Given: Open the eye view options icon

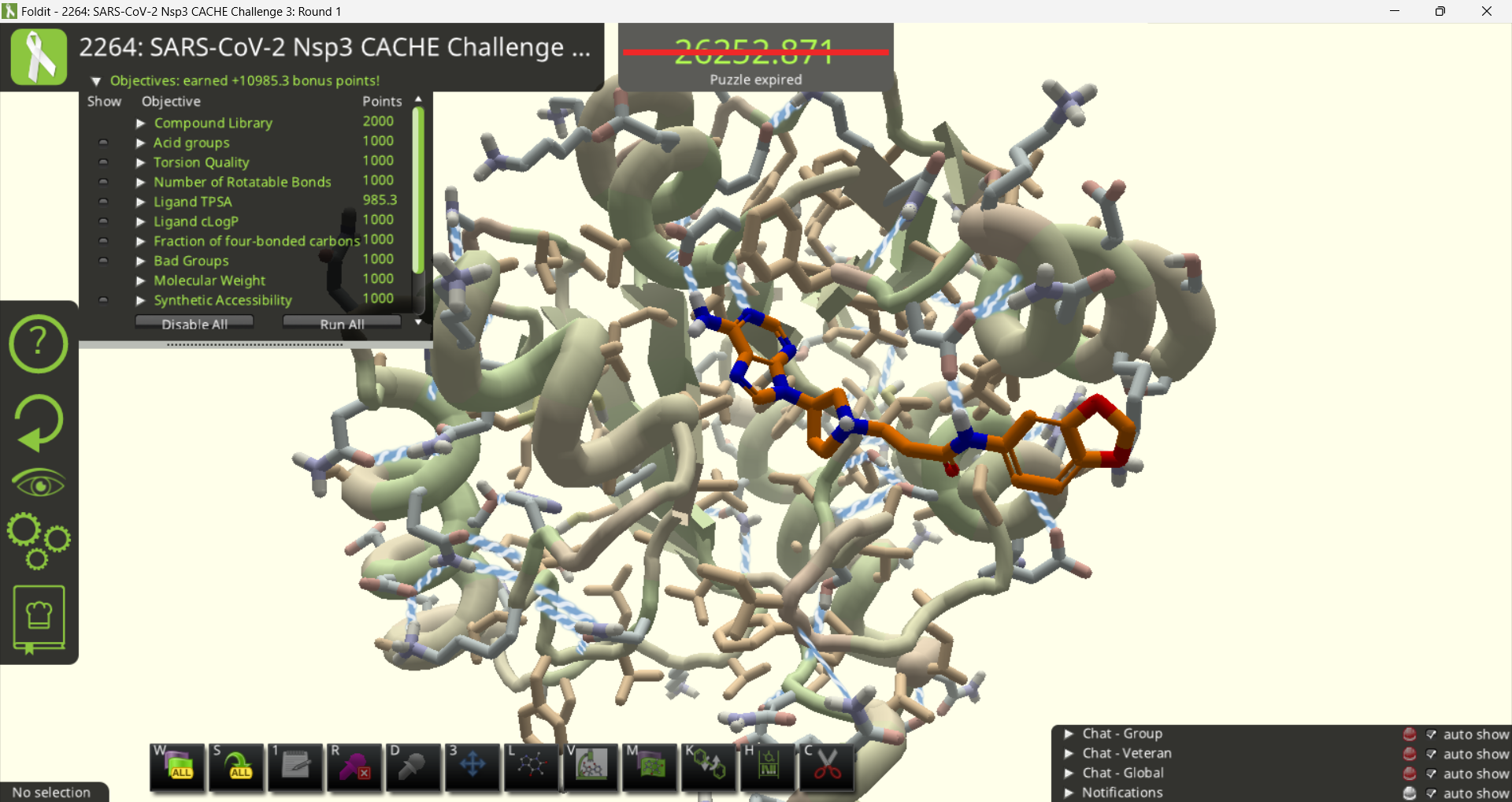Looking at the screenshot, I should [38, 483].
